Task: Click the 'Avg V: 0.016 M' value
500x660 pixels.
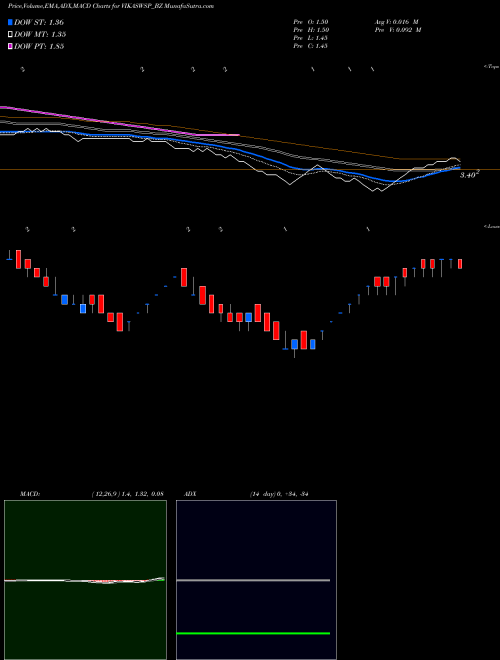Action: pyautogui.click(x=396, y=22)
